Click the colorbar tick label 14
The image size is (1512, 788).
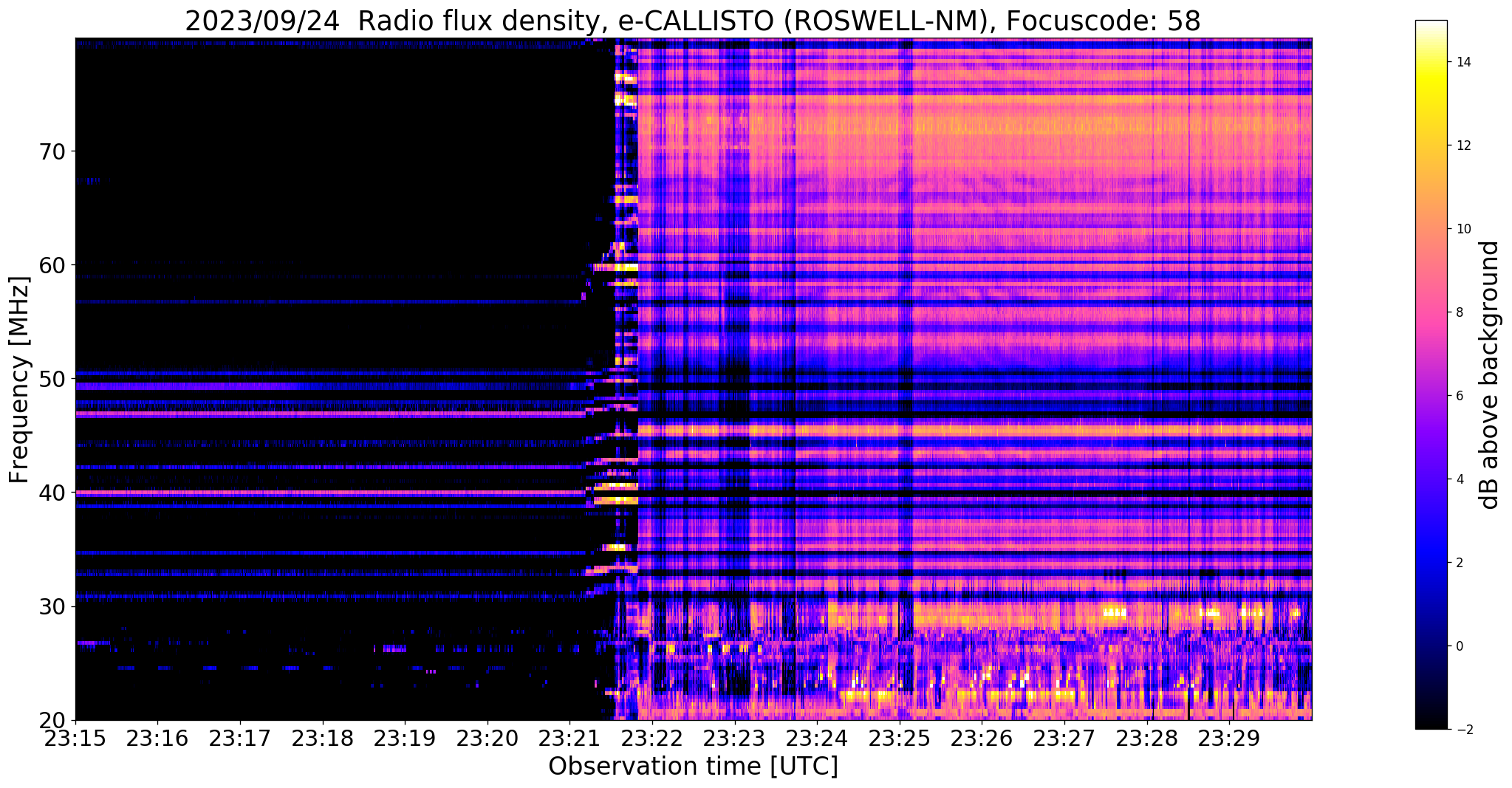tap(1463, 62)
